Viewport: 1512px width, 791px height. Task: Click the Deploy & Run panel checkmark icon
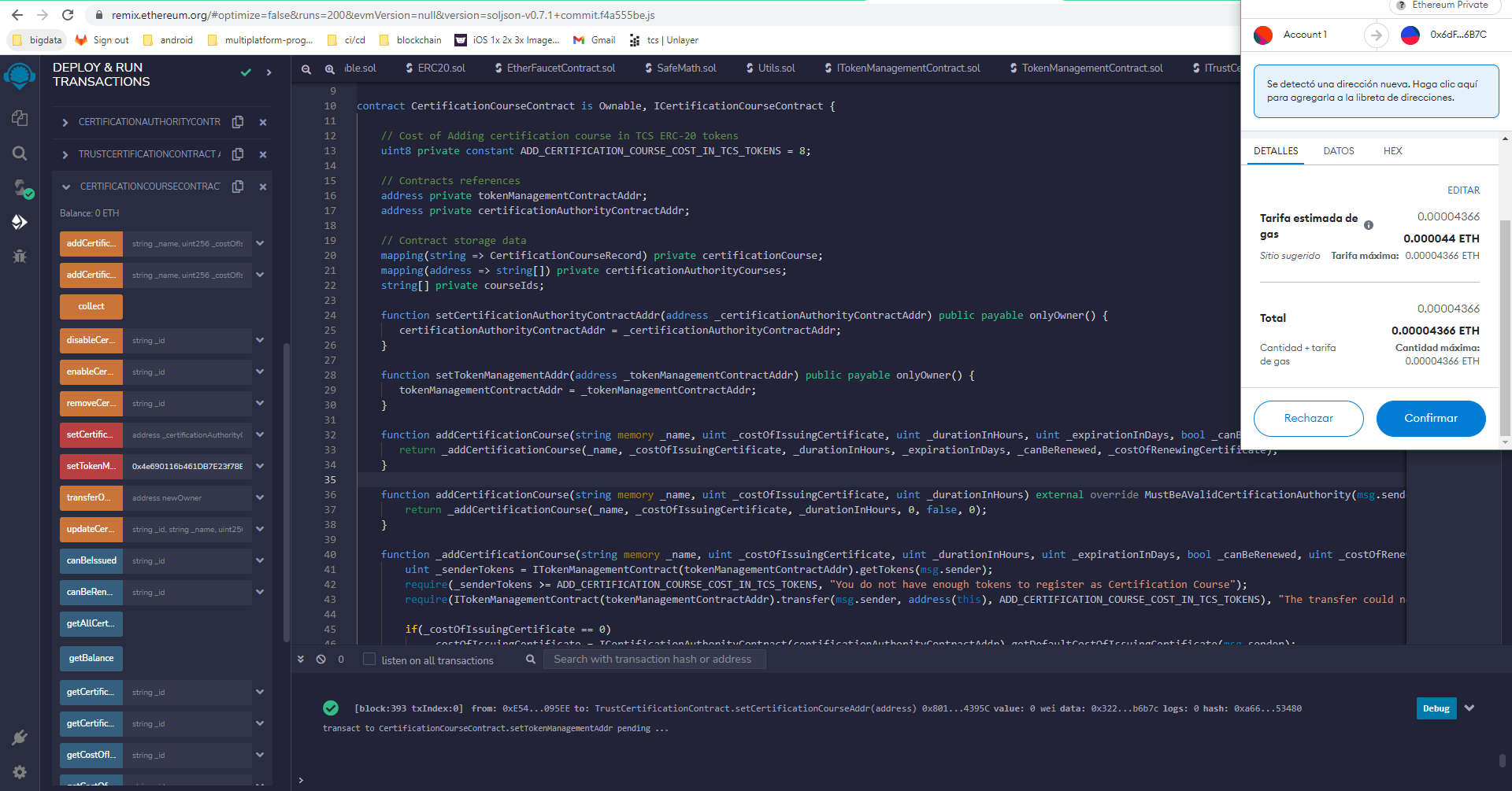[246, 72]
